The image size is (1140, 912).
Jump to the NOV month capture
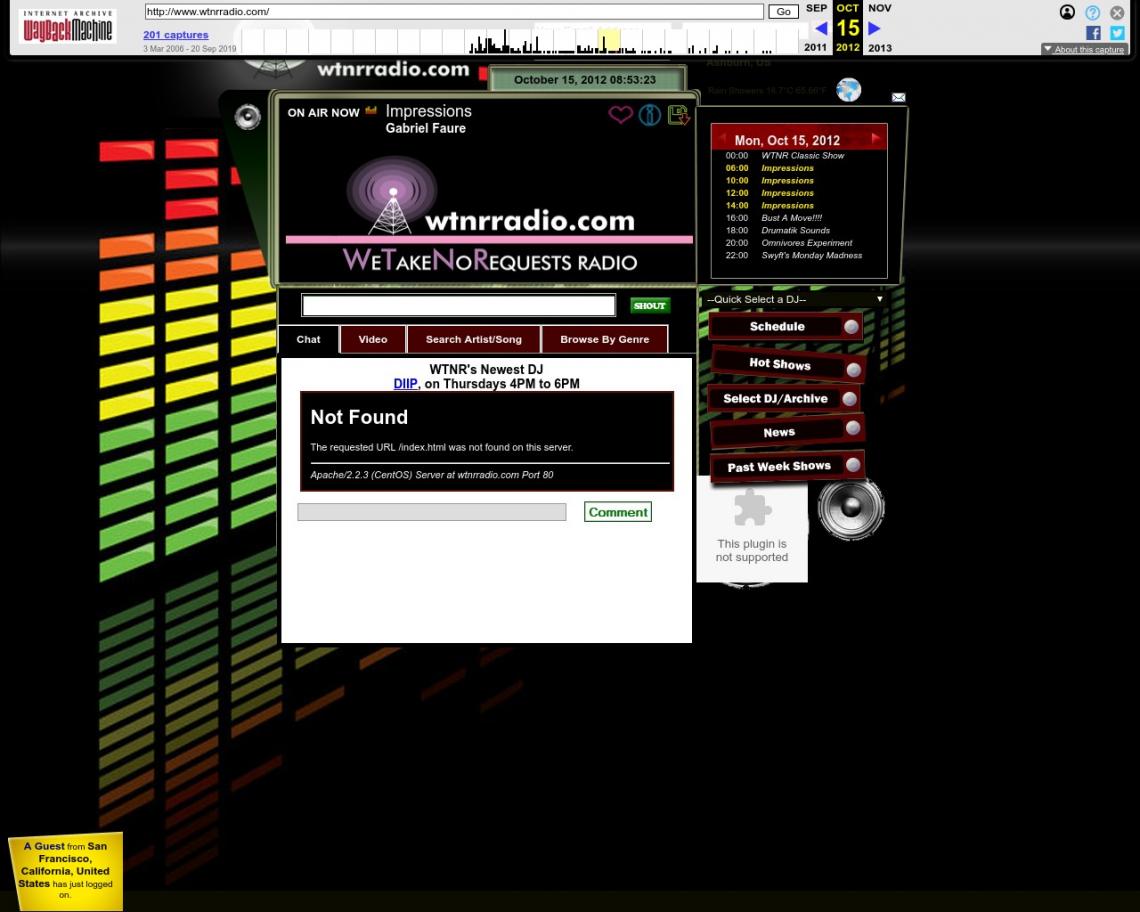[880, 8]
